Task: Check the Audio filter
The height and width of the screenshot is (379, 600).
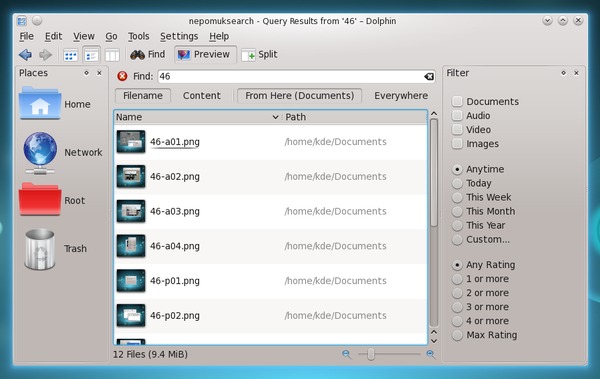Action: point(457,116)
